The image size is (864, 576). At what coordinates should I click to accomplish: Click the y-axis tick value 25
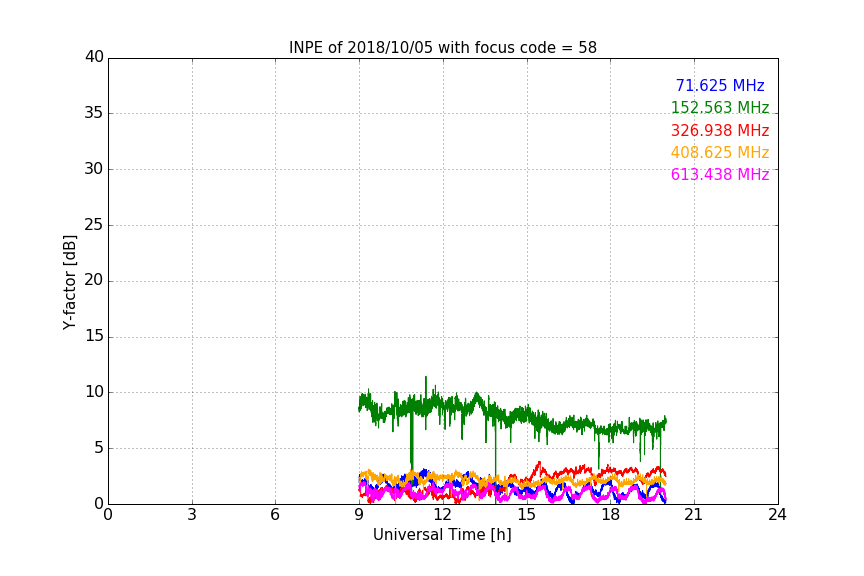point(94,225)
